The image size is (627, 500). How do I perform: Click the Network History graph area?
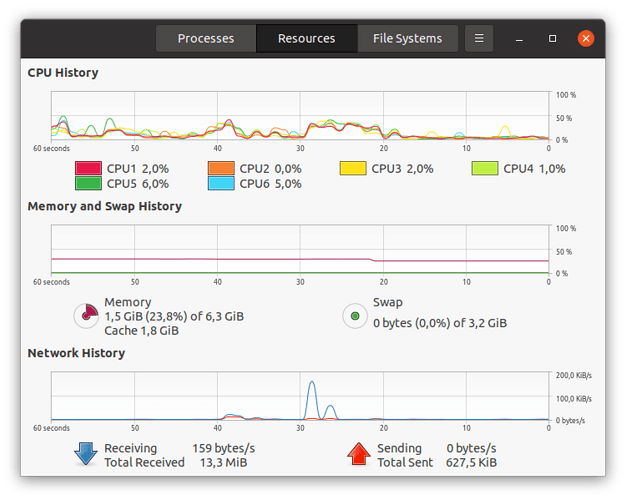click(300, 396)
